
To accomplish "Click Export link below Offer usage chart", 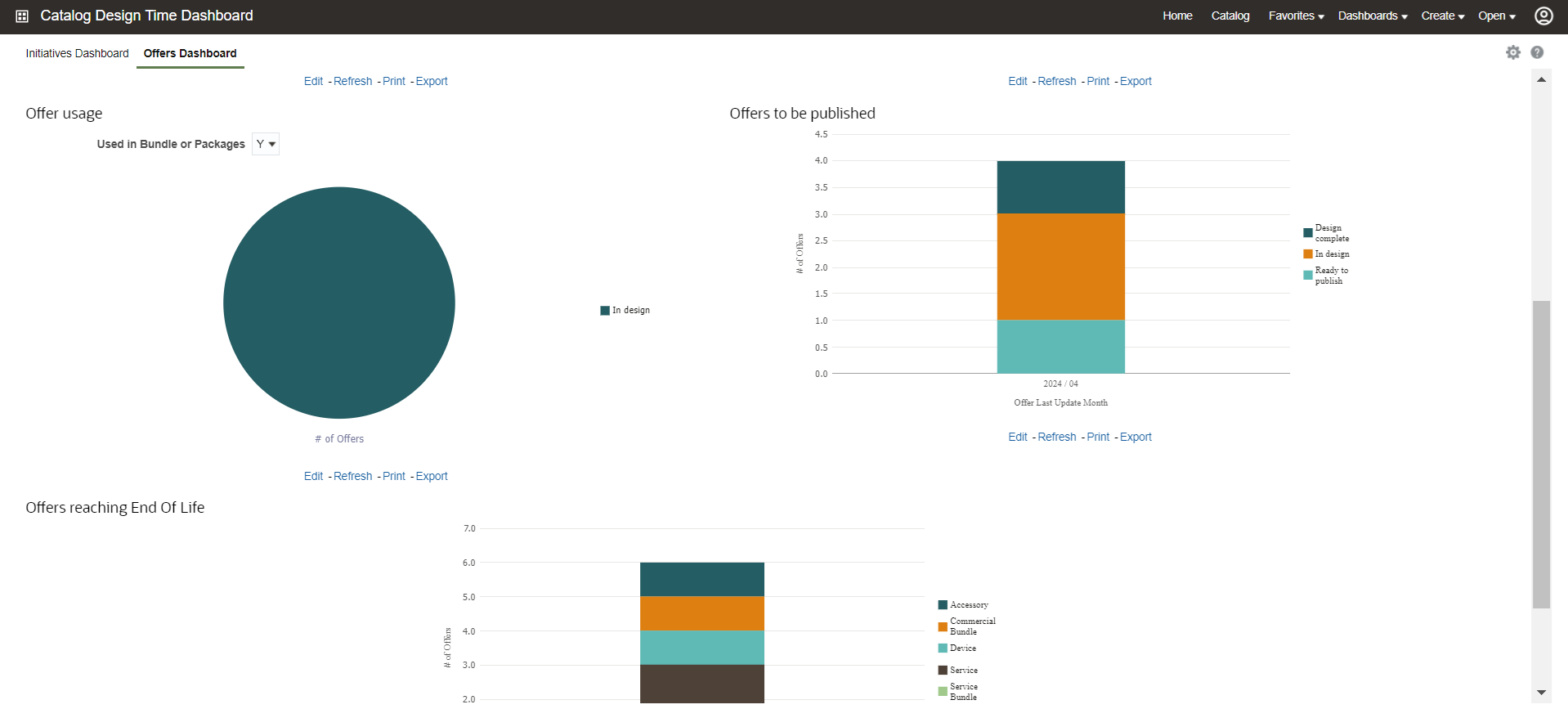I will pyautogui.click(x=432, y=476).
